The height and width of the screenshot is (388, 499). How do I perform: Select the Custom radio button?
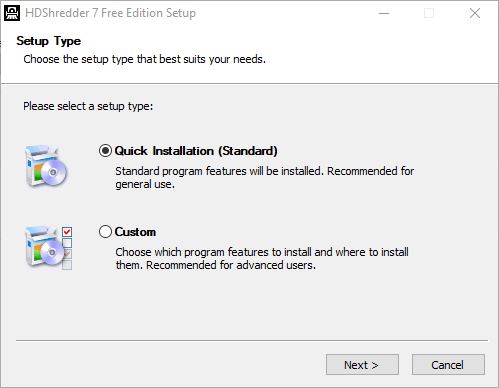[105, 231]
